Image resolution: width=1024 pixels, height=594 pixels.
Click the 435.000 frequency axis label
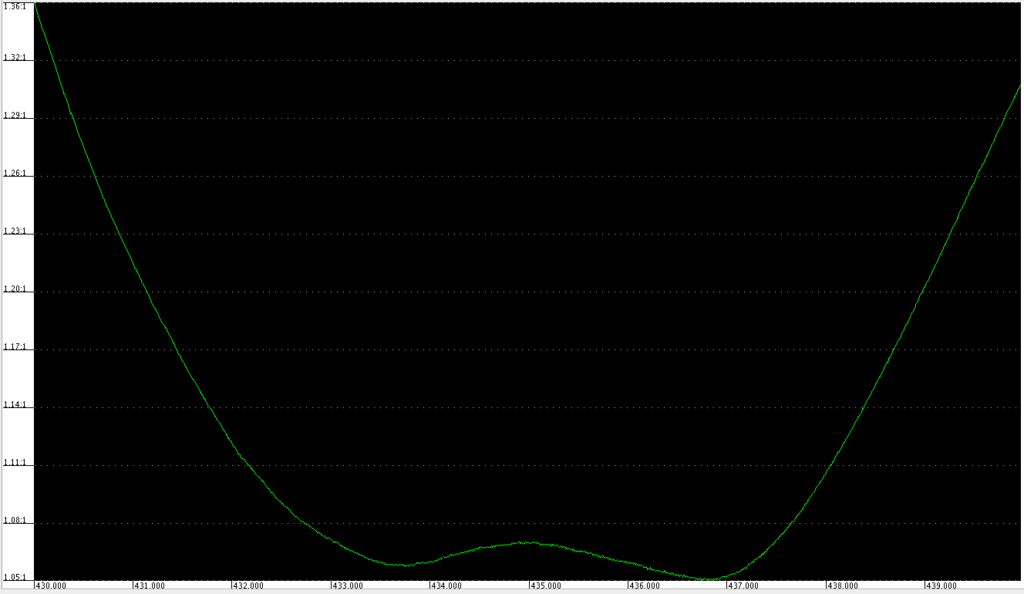[546, 586]
